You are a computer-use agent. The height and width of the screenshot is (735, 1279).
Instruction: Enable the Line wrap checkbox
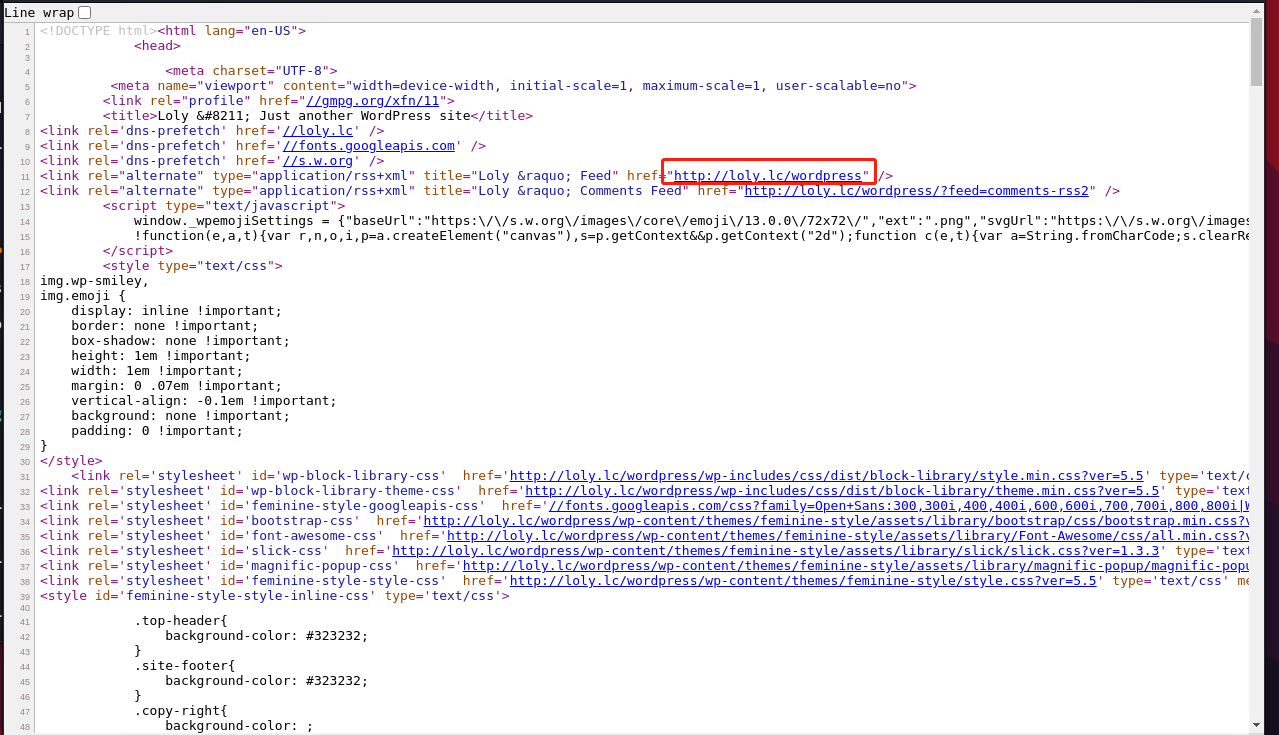pyautogui.click(x=84, y=12)
